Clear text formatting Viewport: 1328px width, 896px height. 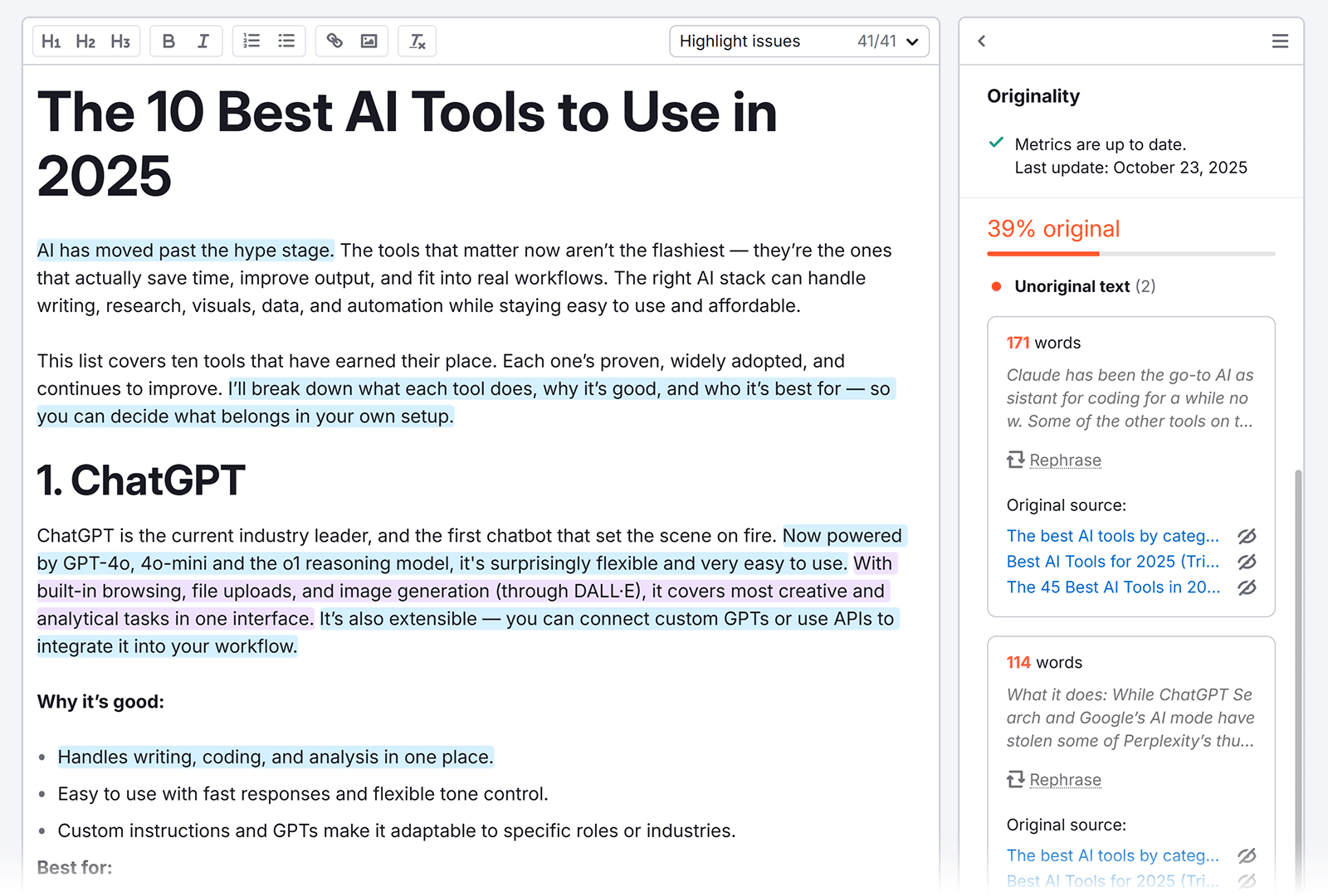417,41
